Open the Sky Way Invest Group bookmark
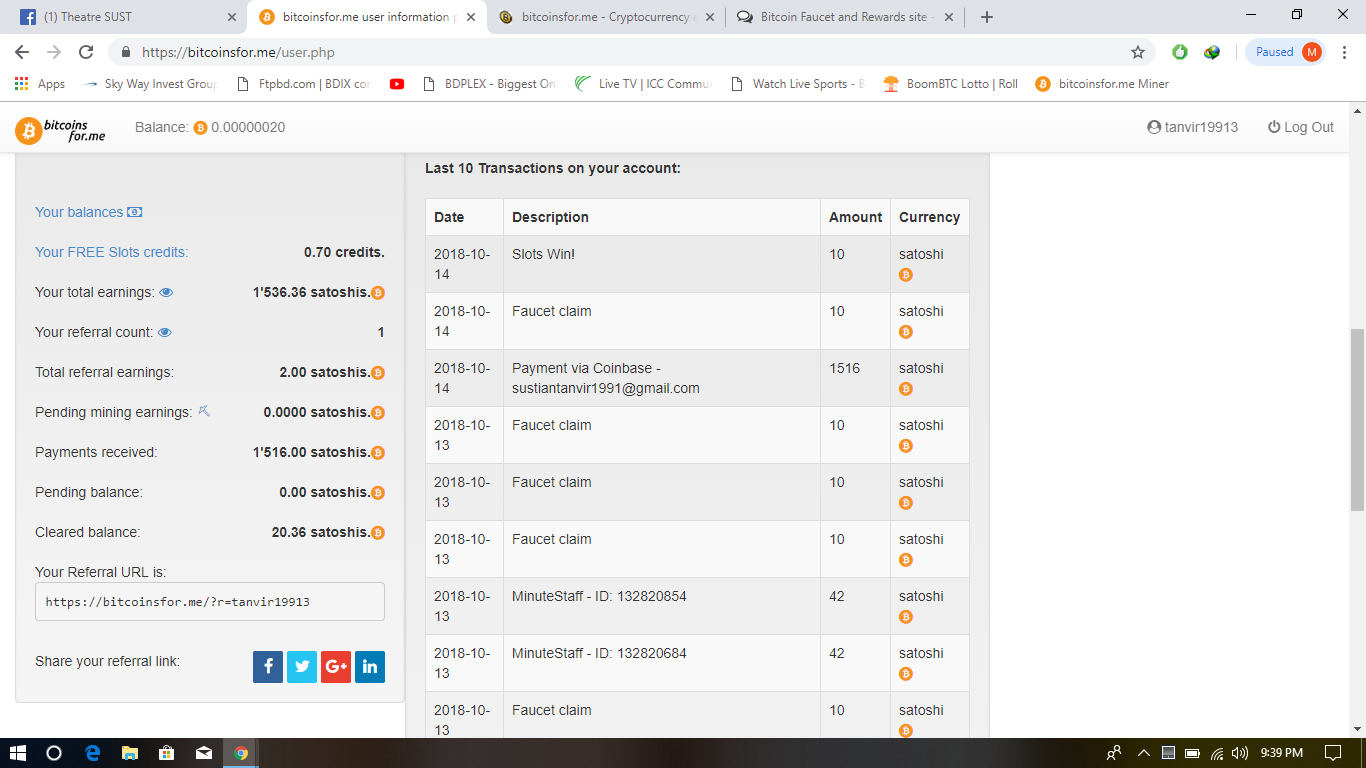Screen dimensions: 1366x768 (150, 84)
